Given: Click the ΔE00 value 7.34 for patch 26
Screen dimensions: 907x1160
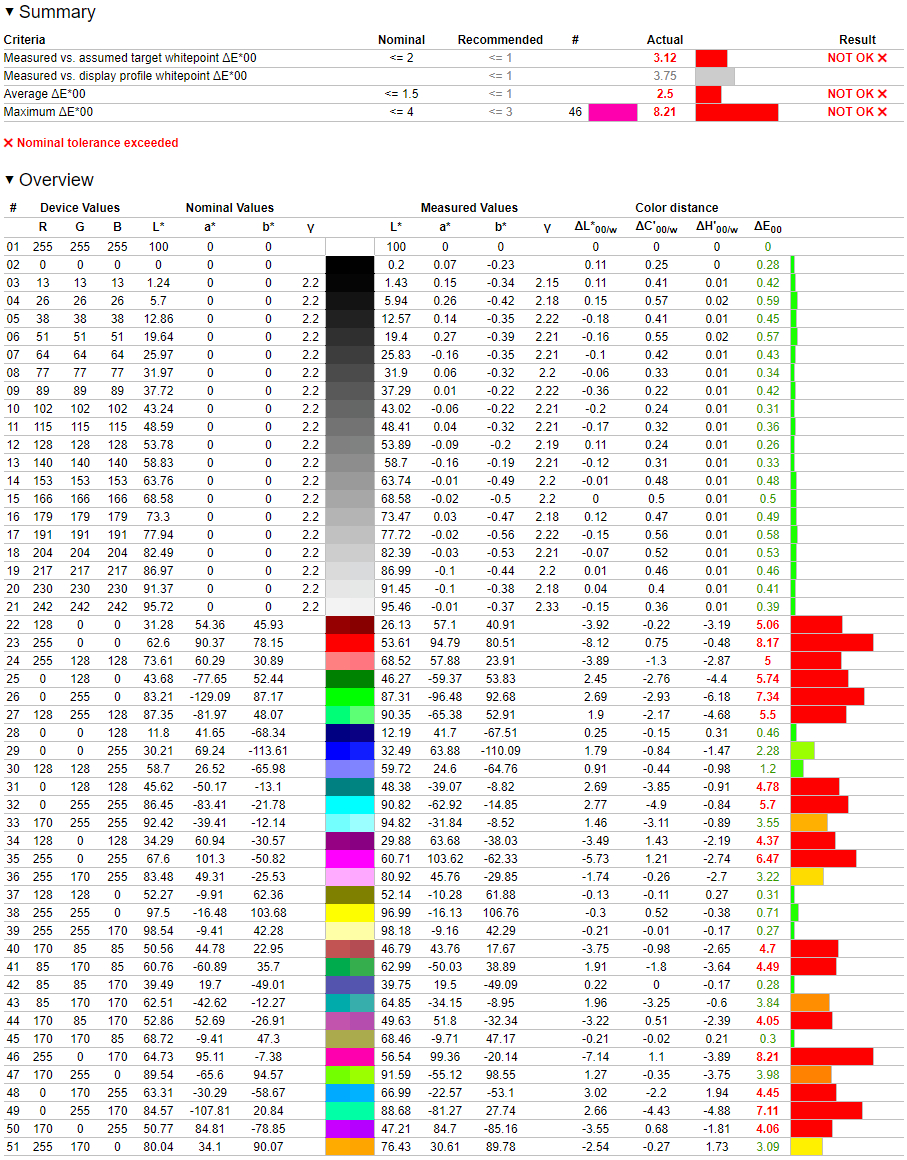Looking at the screenshot, I should 767,697.
